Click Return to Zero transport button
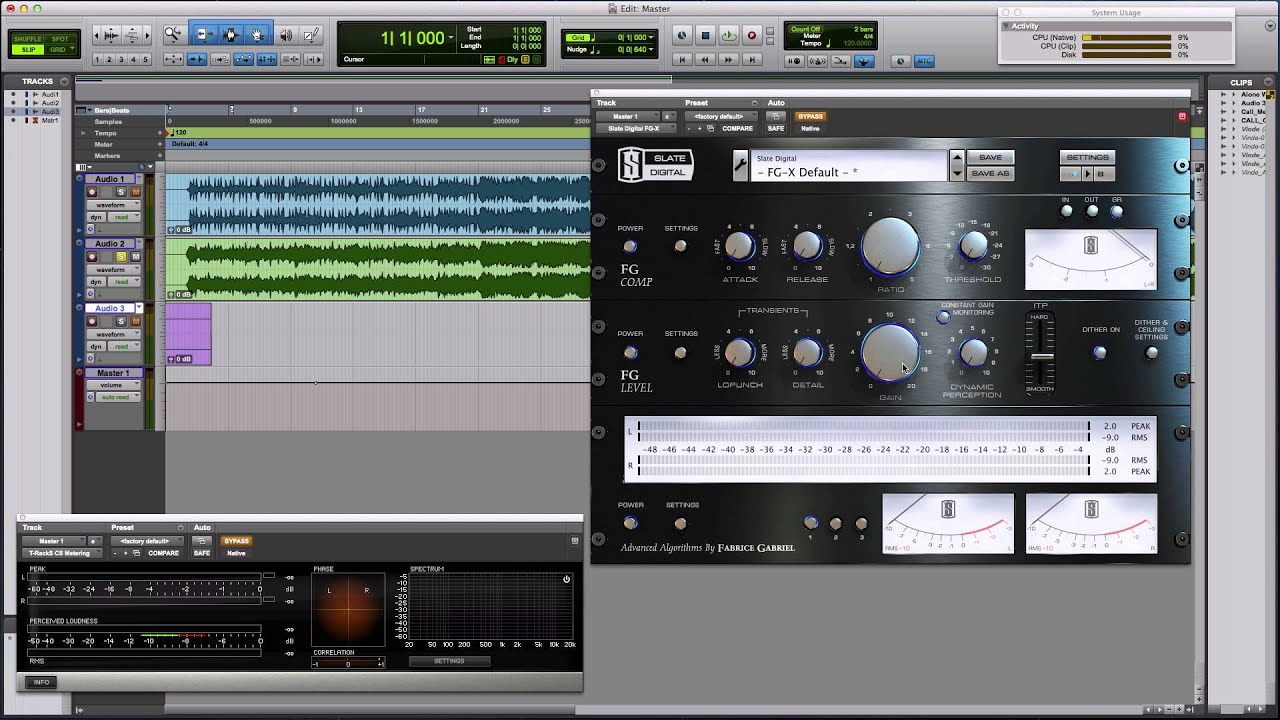Viewport: 1280px width, 720px height. point(682,60)
